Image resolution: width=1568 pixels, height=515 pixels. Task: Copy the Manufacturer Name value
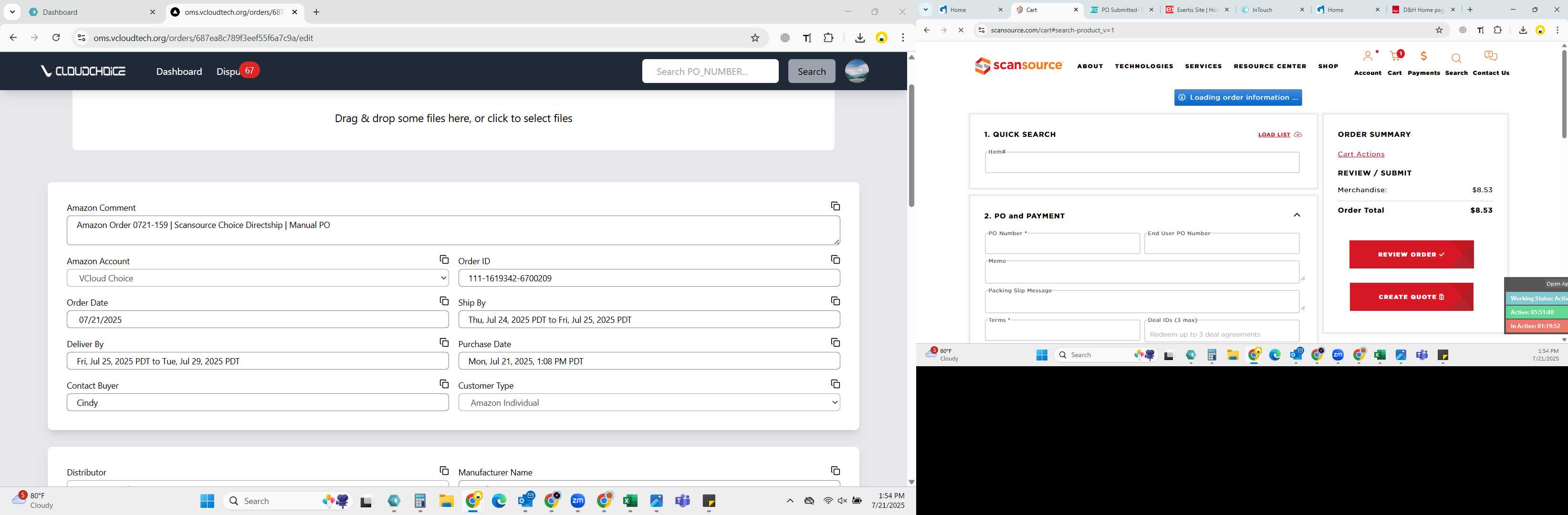pos(835,471)
